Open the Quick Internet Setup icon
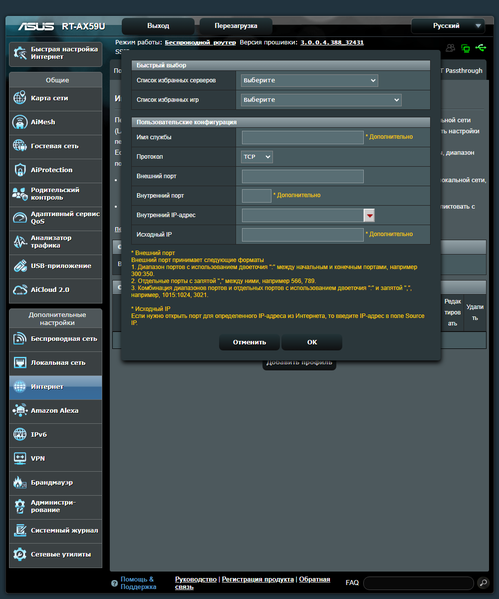The height and width of the screenshot is (599, 499). (19, 53)
